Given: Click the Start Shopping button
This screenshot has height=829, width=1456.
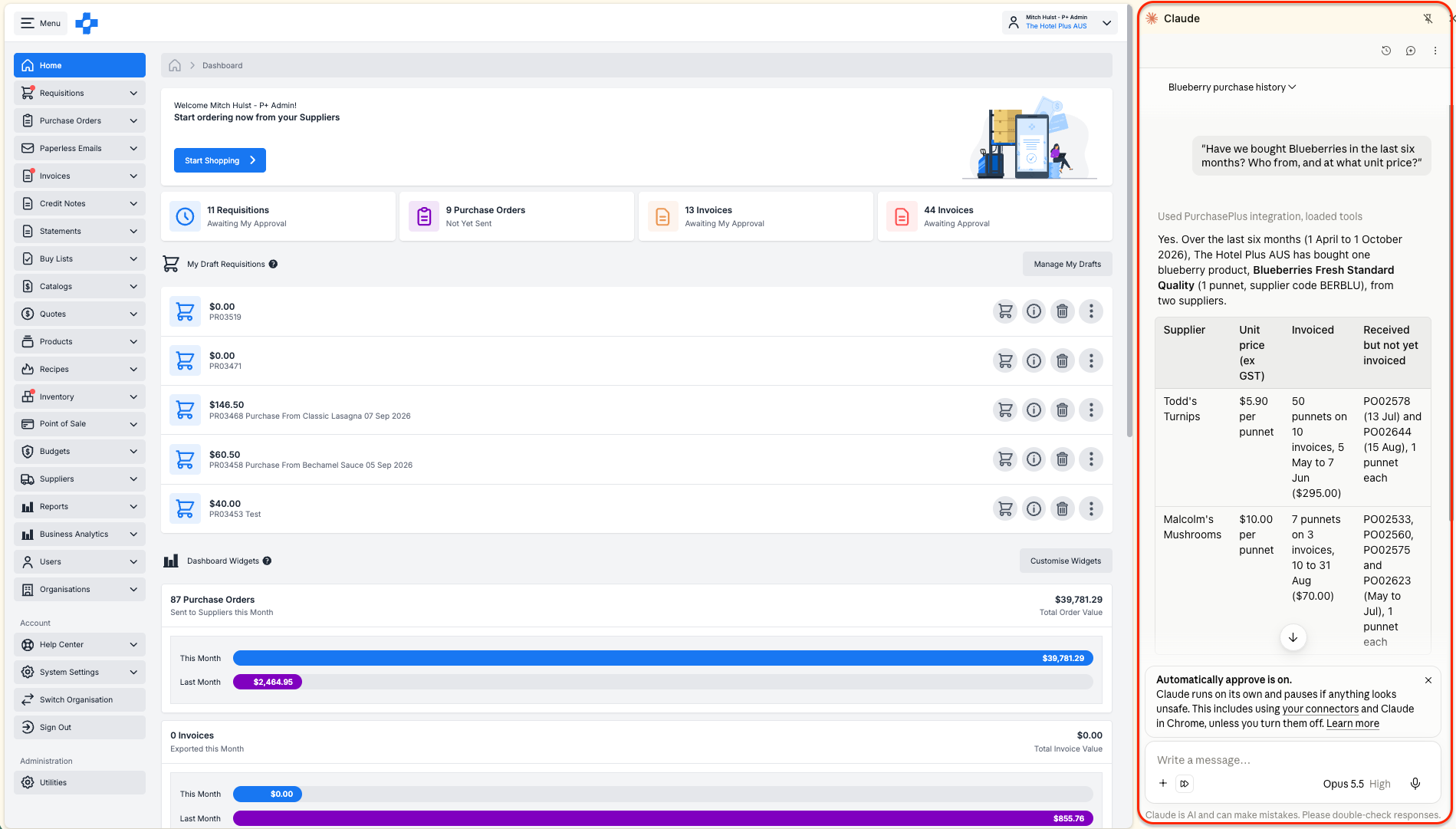Looking at the screenshot, I should pyautogui.click(x=220, y=160).
